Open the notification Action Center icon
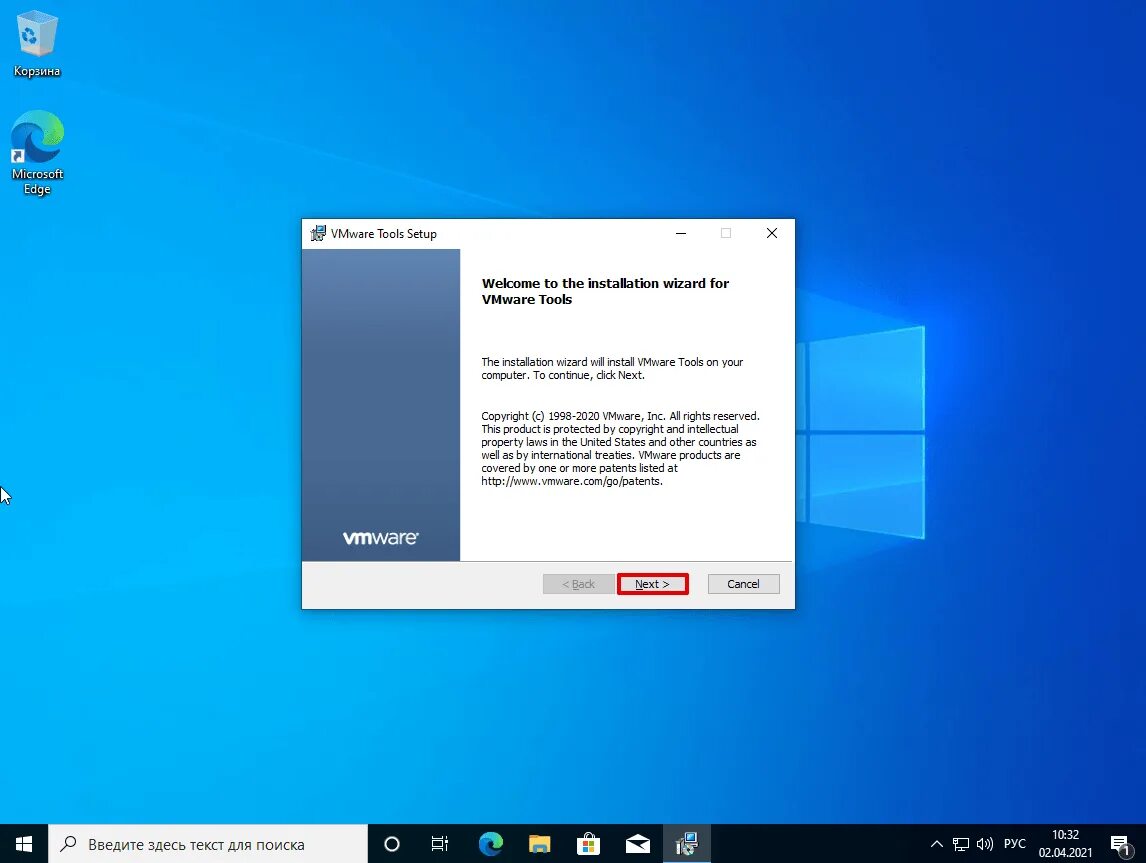 (x=1120, y=844)
